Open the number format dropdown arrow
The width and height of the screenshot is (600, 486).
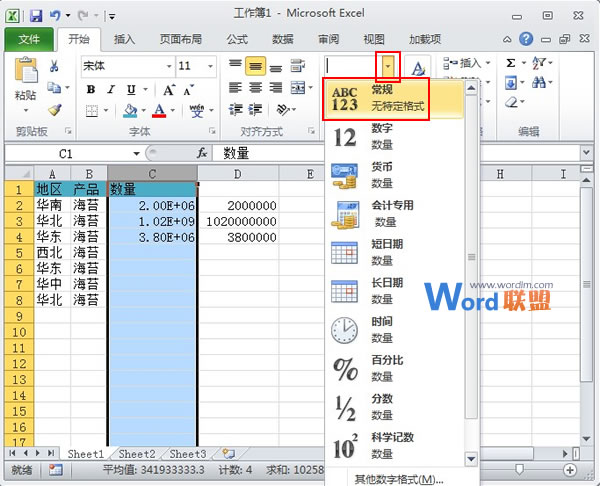point(388,66)
